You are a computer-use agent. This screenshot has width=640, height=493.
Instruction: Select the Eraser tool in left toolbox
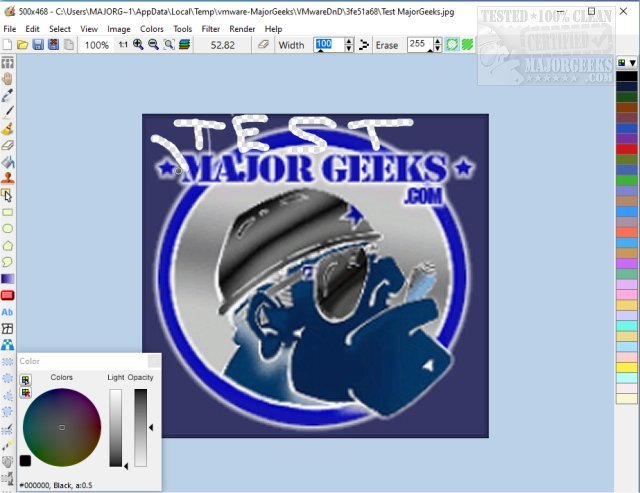click(x=7, y=145)
